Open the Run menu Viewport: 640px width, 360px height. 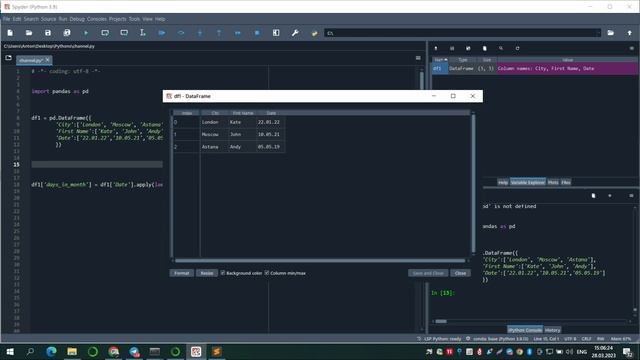point(62,19)
